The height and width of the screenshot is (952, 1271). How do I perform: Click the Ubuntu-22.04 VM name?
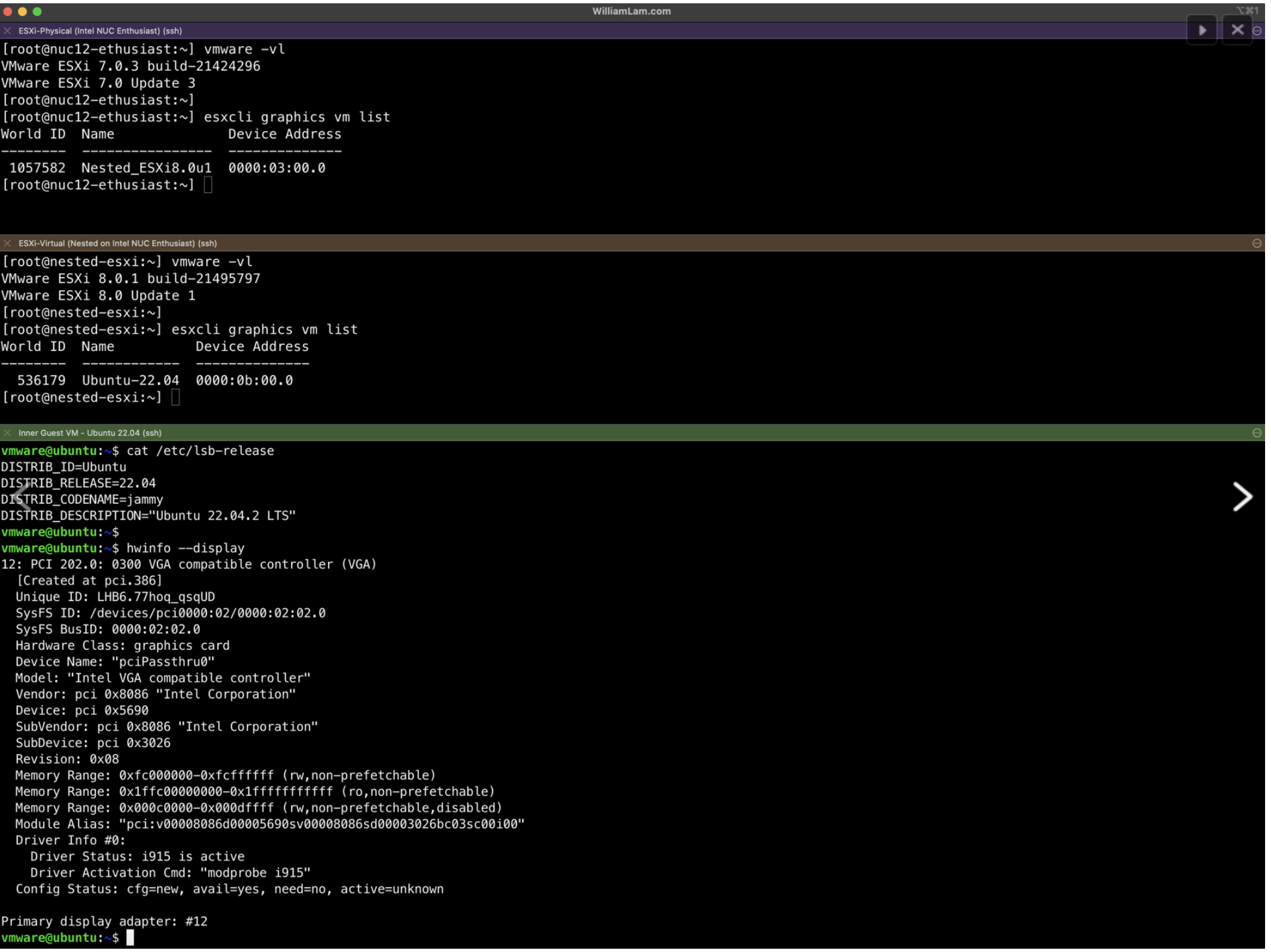131,382
